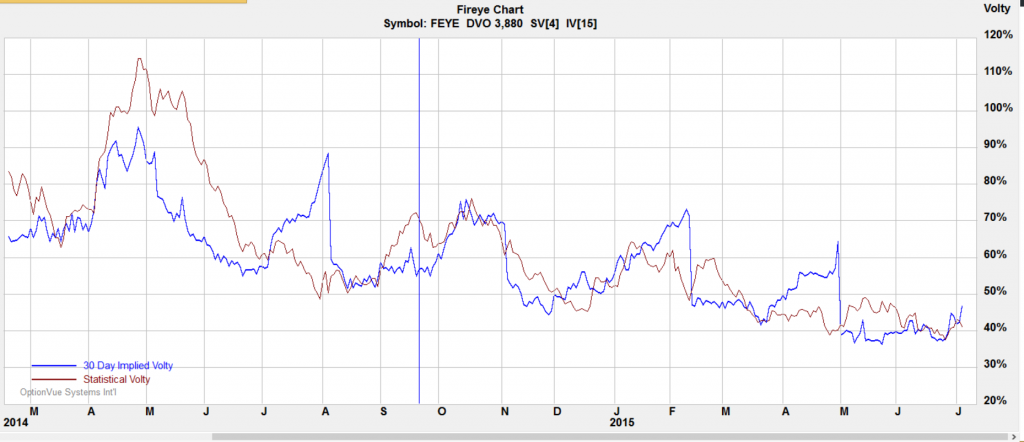Click the 'O' October month label
Screen dimensions: 1024x442
[442, 411]
